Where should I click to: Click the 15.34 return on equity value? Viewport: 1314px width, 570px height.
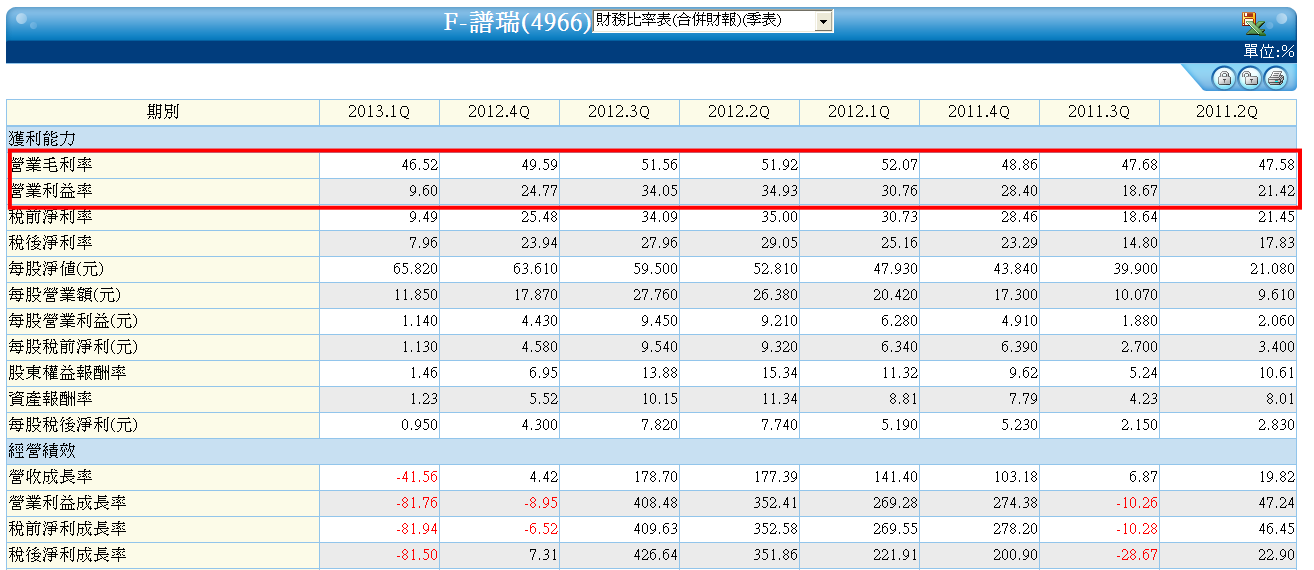(780, 372)
